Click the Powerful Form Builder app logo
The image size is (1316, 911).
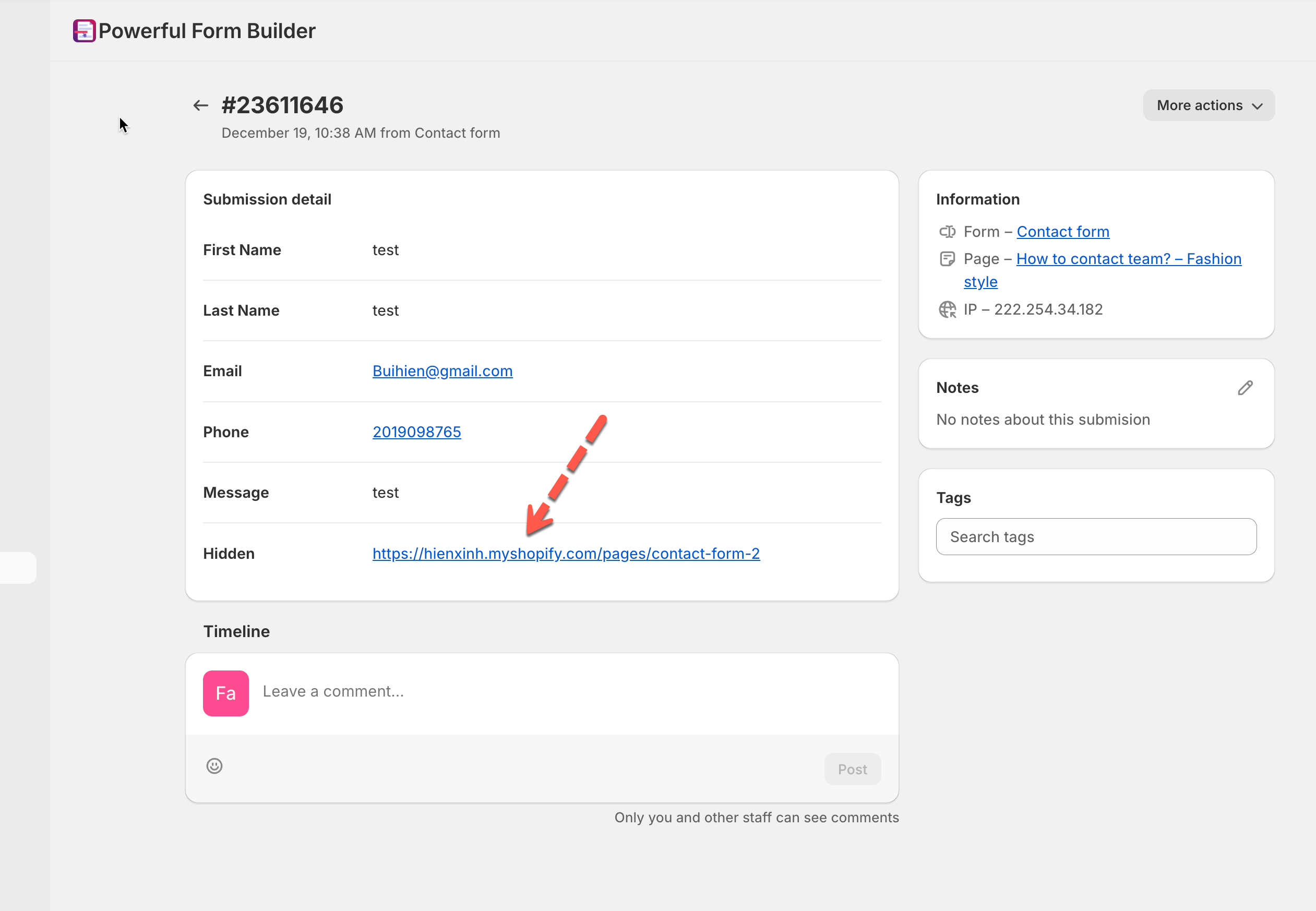[x=84, y=31]
